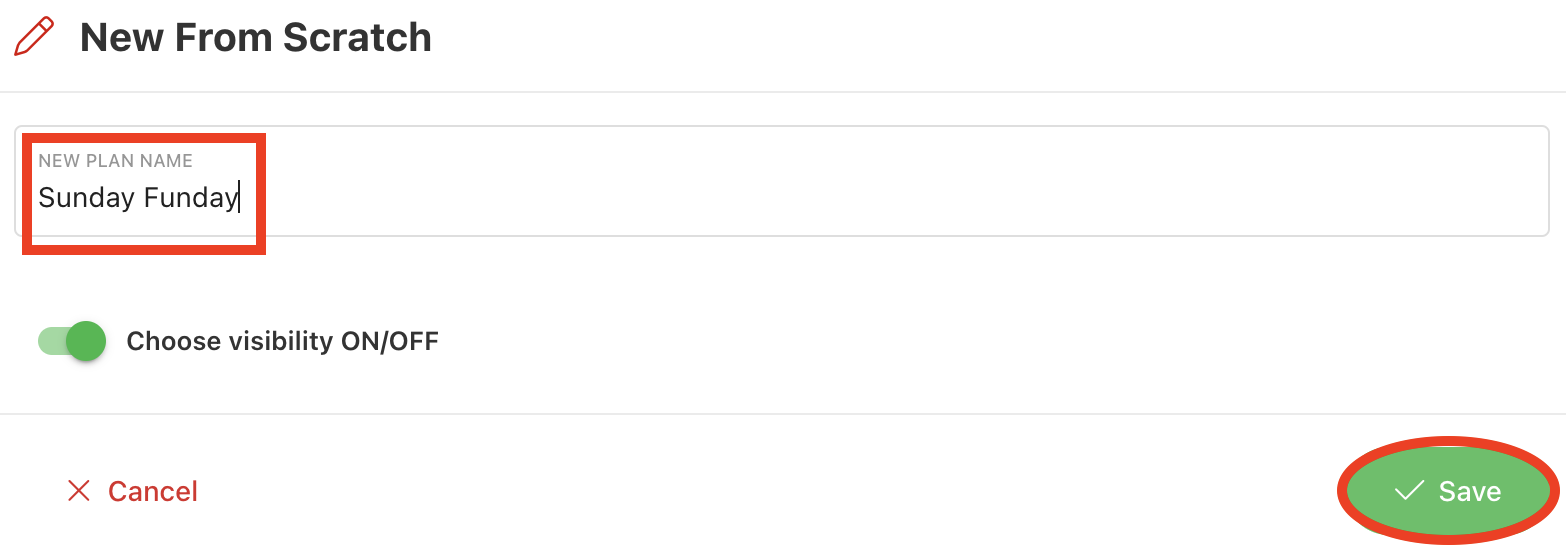The height and width of the screenshot is (548, 1566).
Task: Click the red "Cancel" text
Action: point(153,491)
